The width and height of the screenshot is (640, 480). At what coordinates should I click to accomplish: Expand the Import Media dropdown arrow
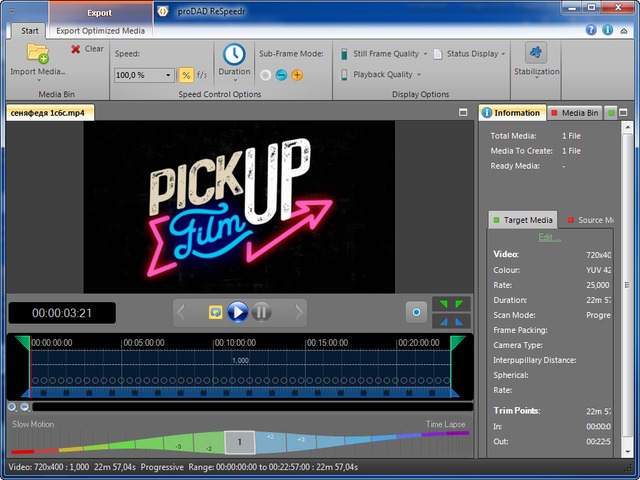39,80
